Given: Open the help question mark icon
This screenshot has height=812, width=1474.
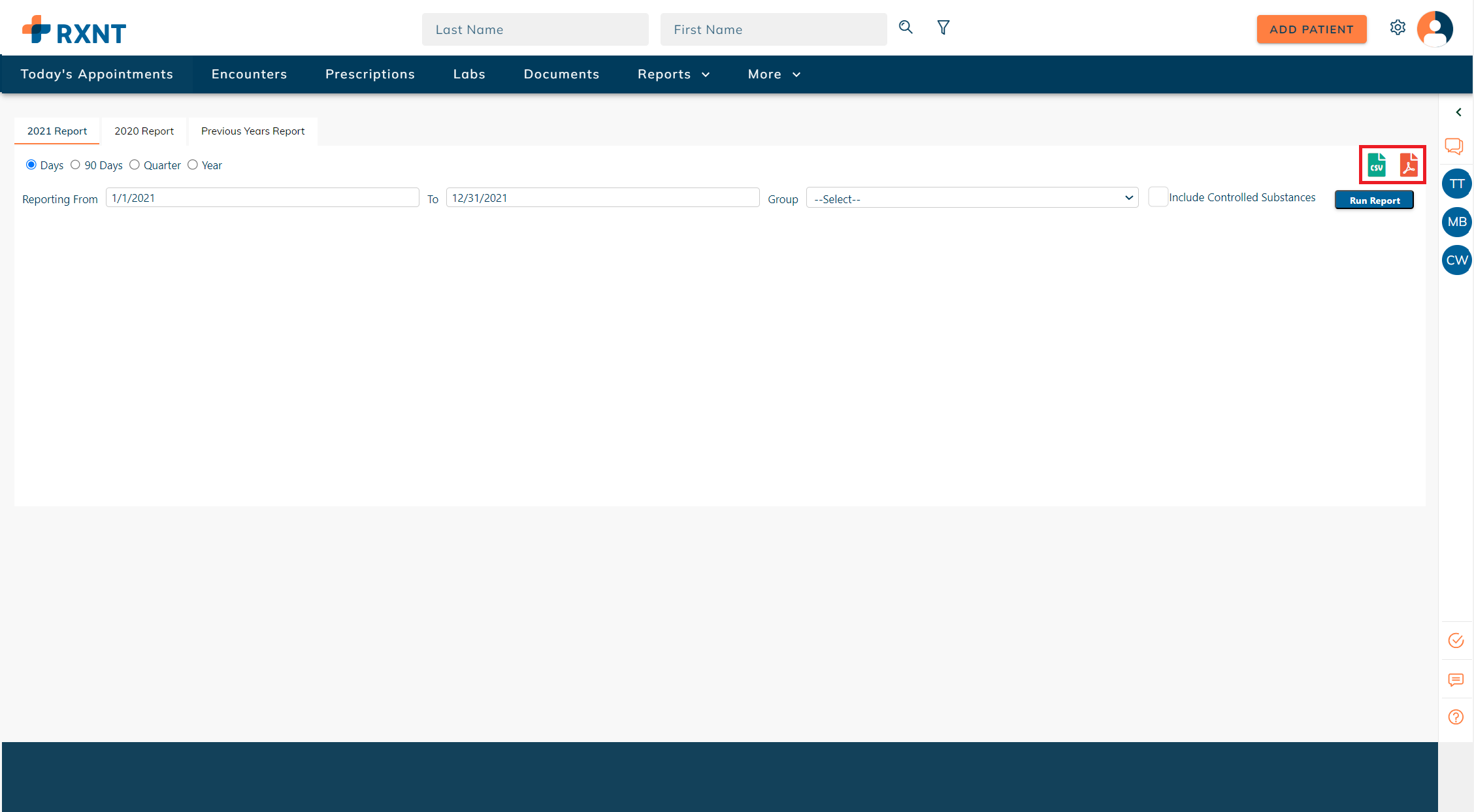Looking at the screenshot, I should pos(1456,717).
